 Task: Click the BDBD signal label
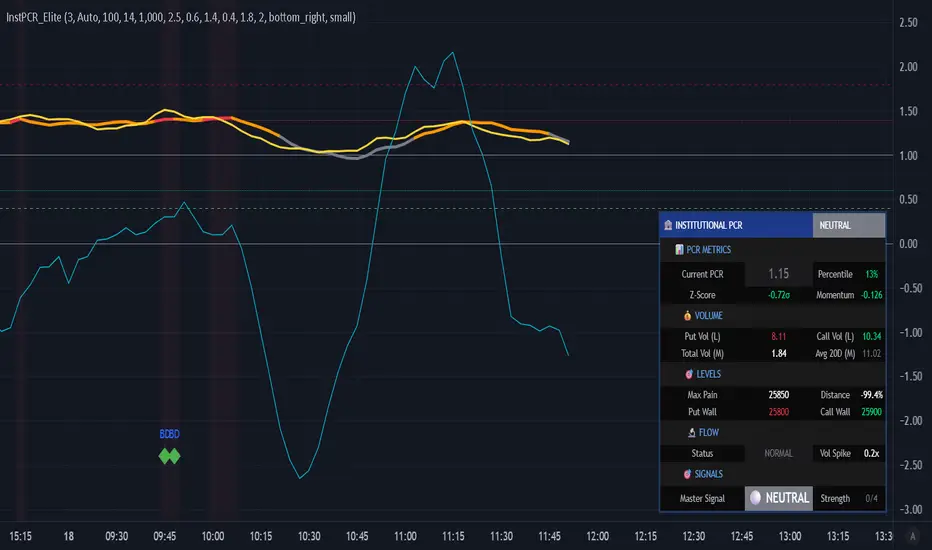click(169, 434)
